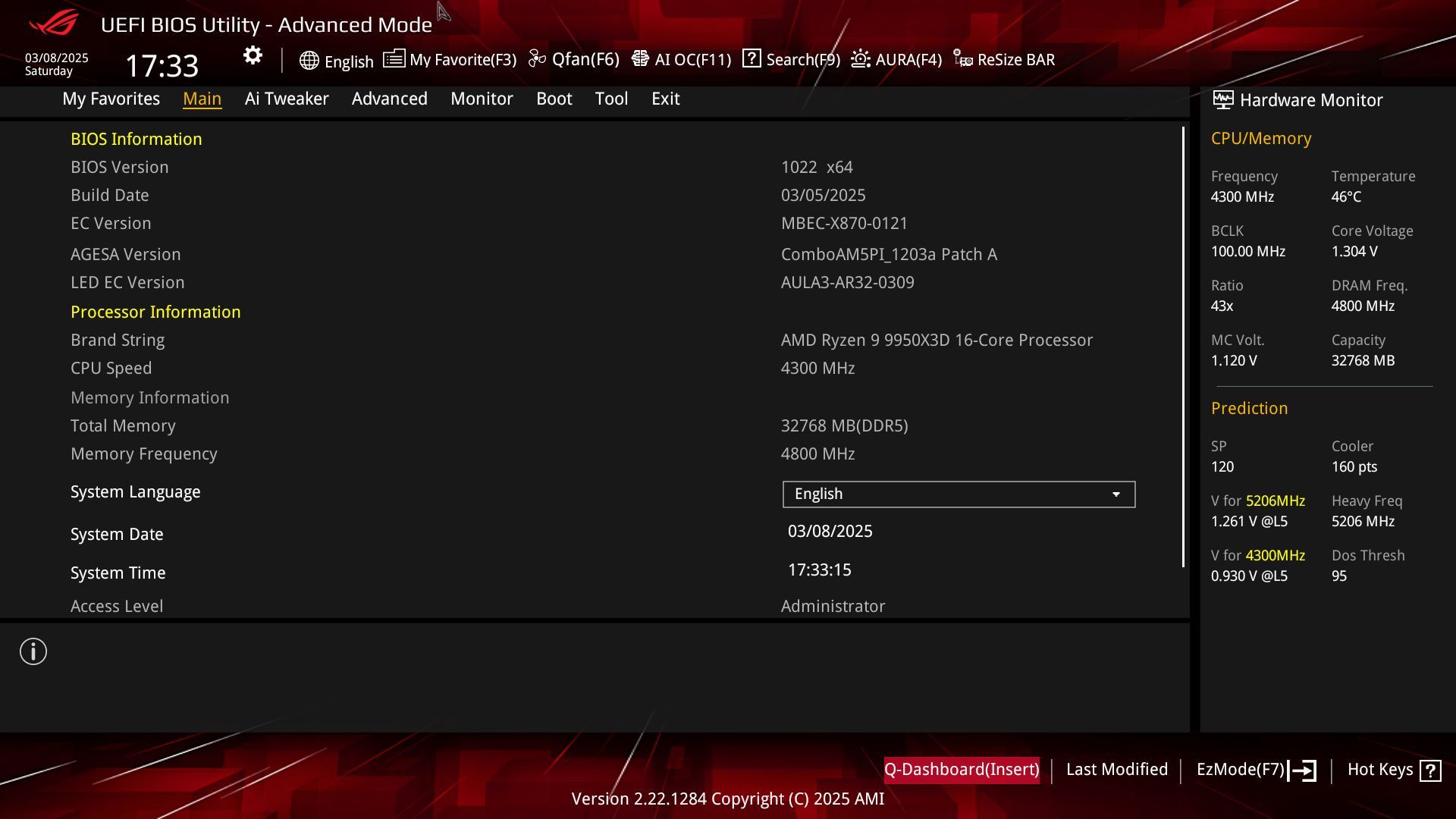Click System Language dropdown arrow

(x=1116, y=494)
